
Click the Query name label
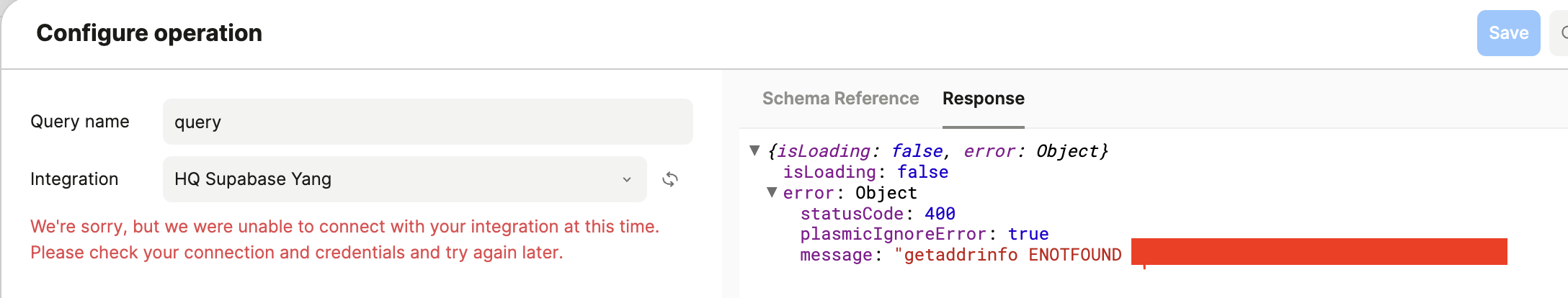(x=80, y=122)
